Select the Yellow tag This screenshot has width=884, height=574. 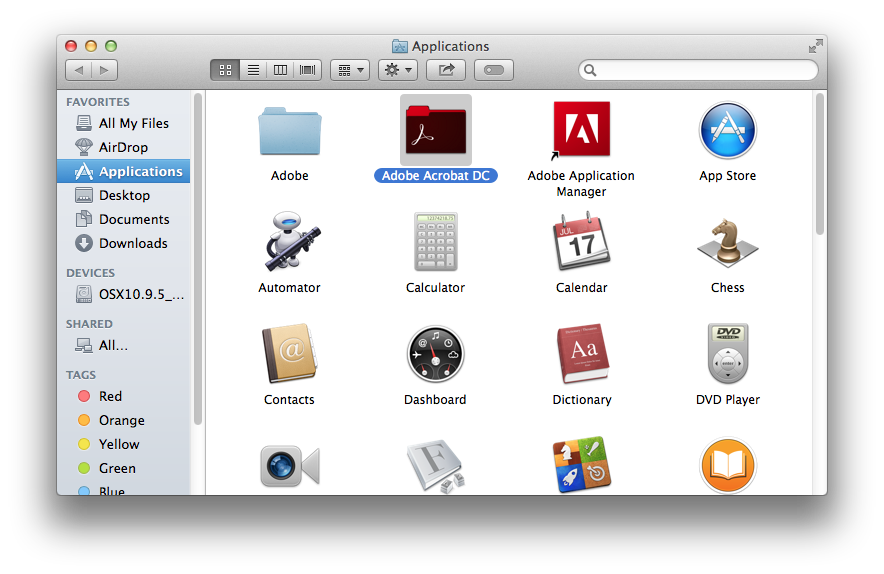coord(123,444)
